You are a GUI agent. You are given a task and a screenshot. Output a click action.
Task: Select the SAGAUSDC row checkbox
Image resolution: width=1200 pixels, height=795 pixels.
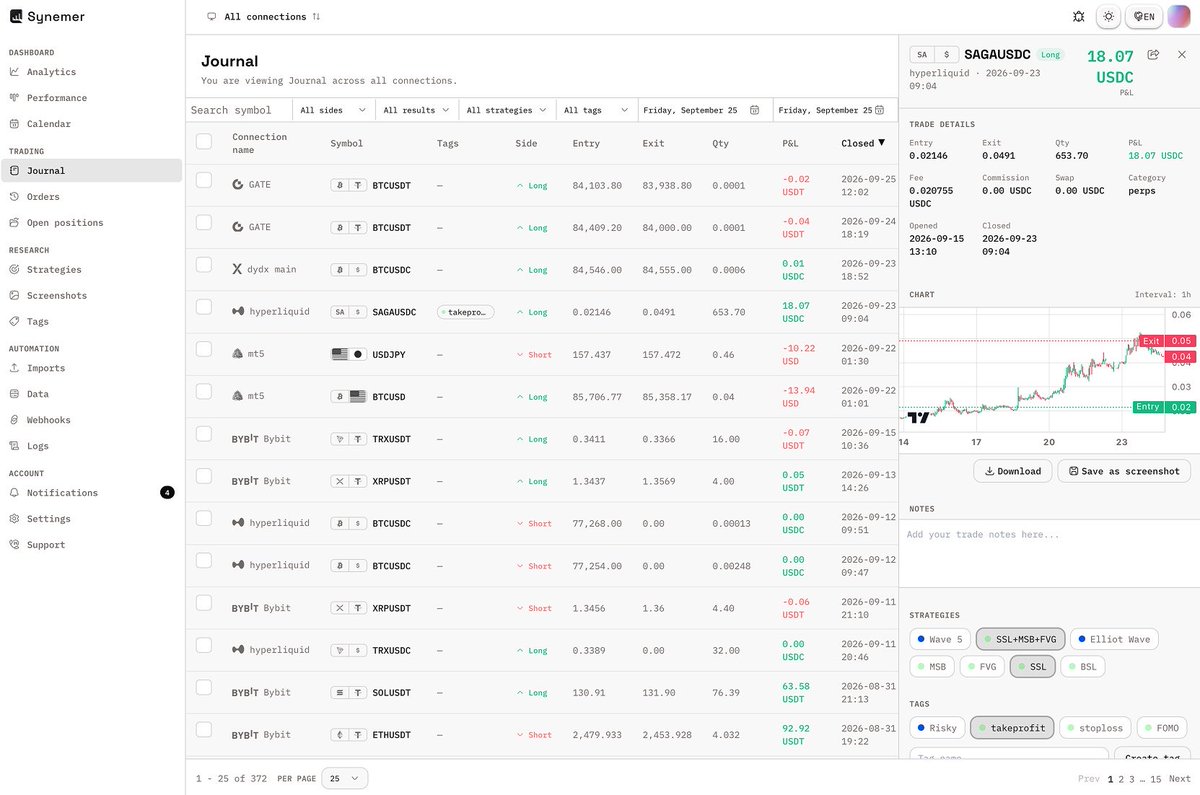tap(204, 307)
